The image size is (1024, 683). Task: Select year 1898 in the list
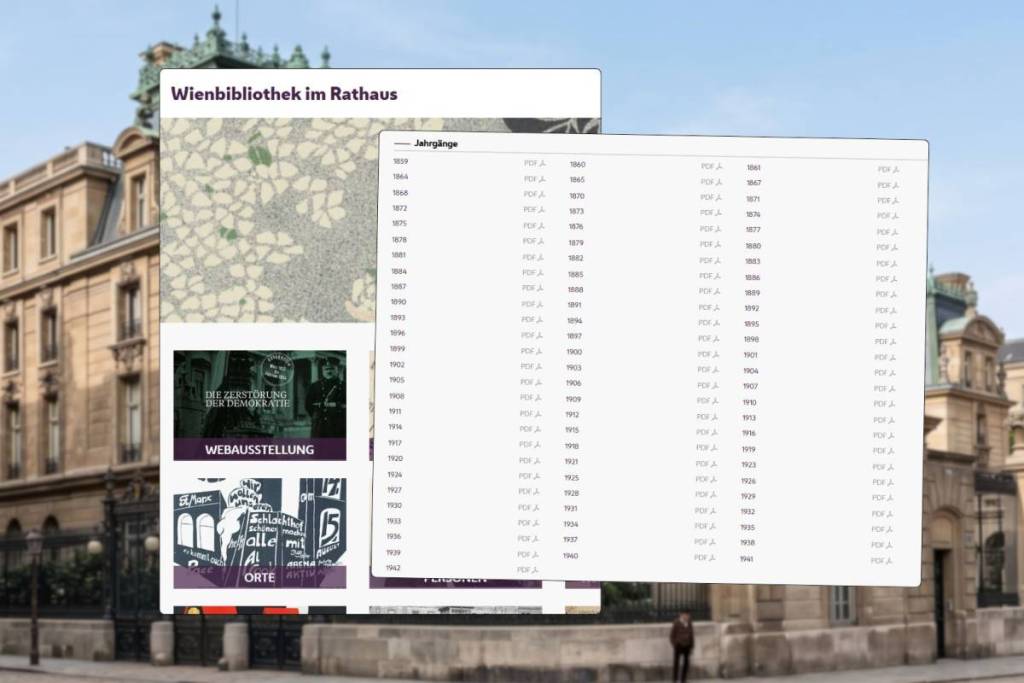coord(751,340)
